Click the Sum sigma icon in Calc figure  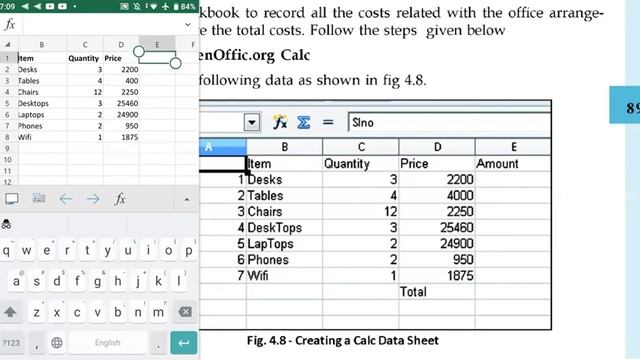(x=304, y=122)
